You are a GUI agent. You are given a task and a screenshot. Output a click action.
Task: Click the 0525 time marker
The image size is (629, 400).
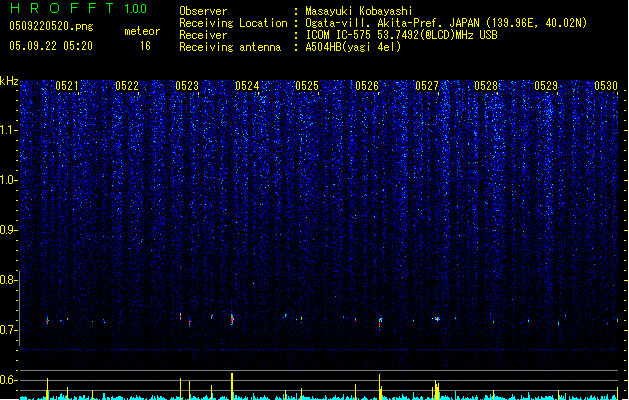pos(307,86)
